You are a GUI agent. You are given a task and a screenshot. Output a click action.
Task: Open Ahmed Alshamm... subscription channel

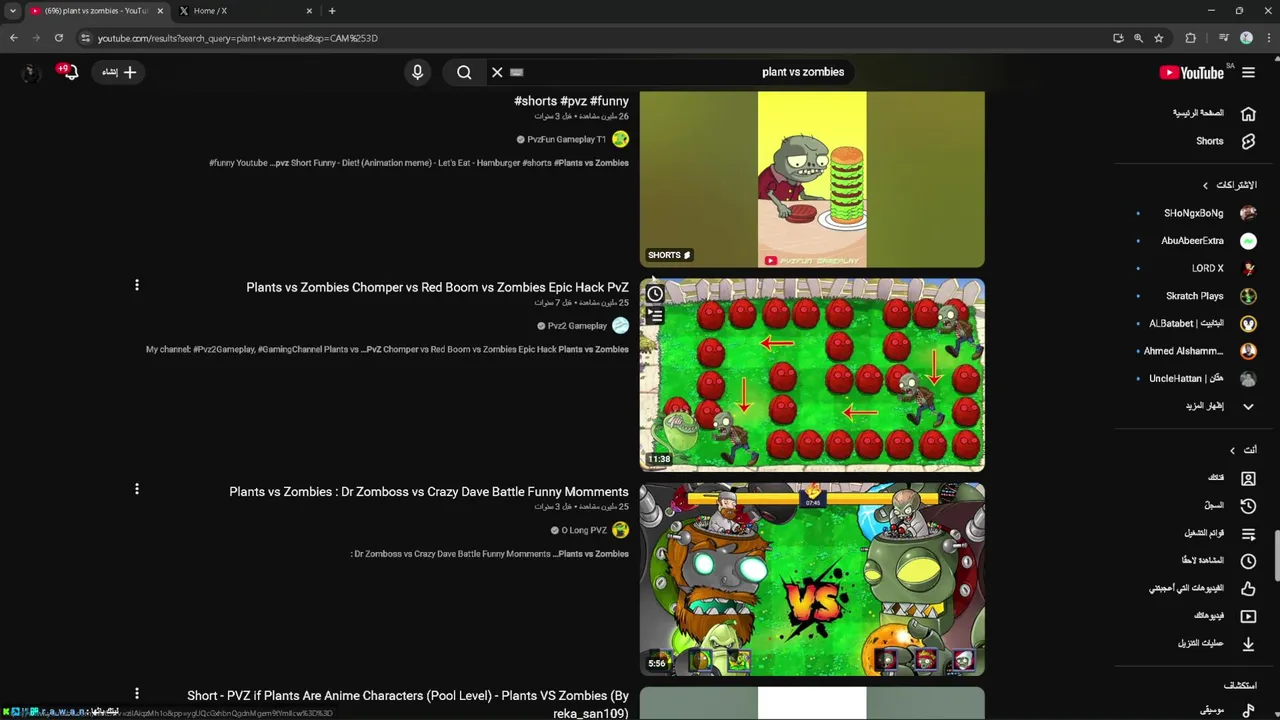pyautogui.click(x=1197, y=351)
